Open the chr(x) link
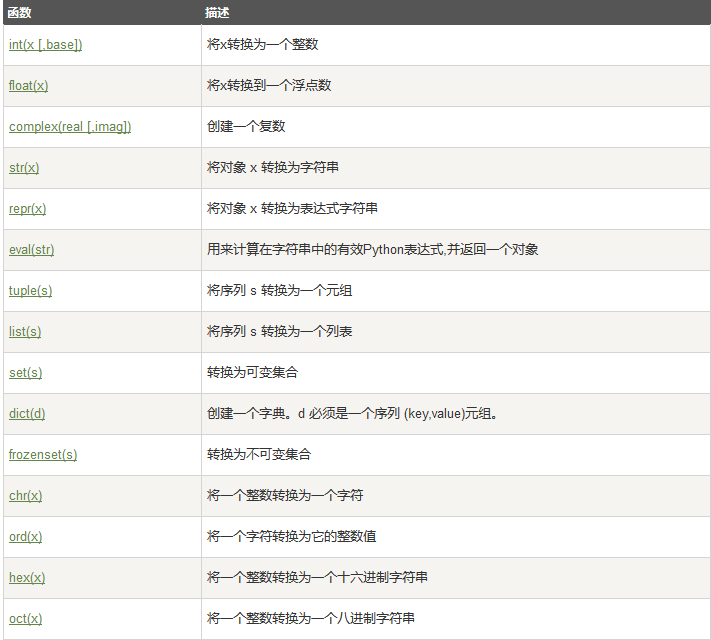This screenshot has width=711, height=640. 25,496
